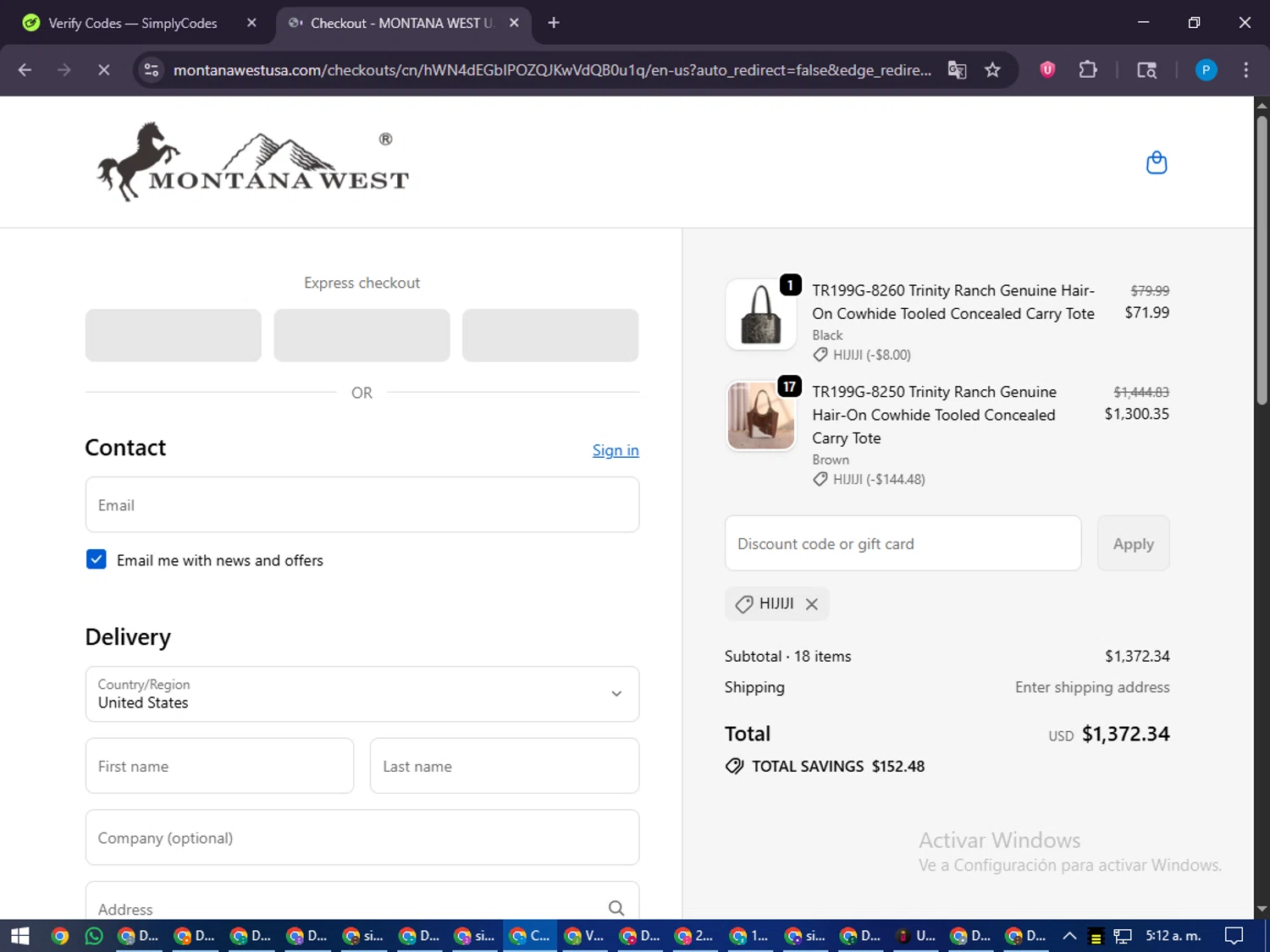Click the TOTAL SAVINGS $152.48 text
The height and width of the screenshot is (952, 1270).
(838, 766)
